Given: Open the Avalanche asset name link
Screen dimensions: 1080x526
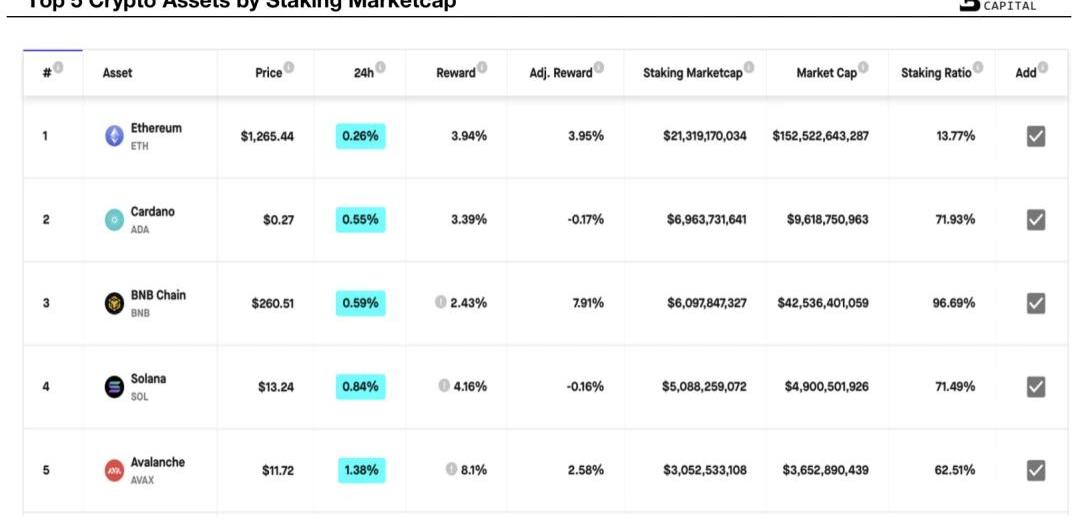Looking at the screenshot, I should pyautogui.click(x=158, y=462).
